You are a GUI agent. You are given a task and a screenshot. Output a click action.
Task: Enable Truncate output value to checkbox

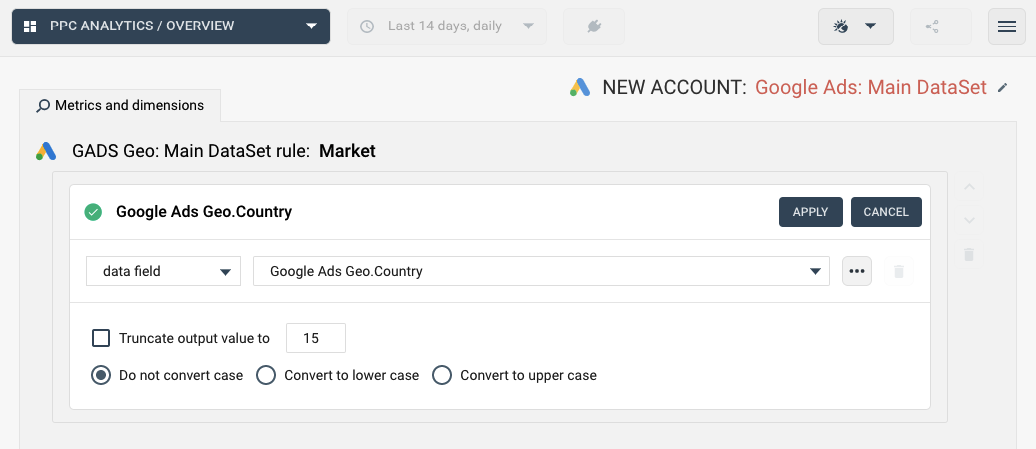pyautogui.click(x=101, y=338)
